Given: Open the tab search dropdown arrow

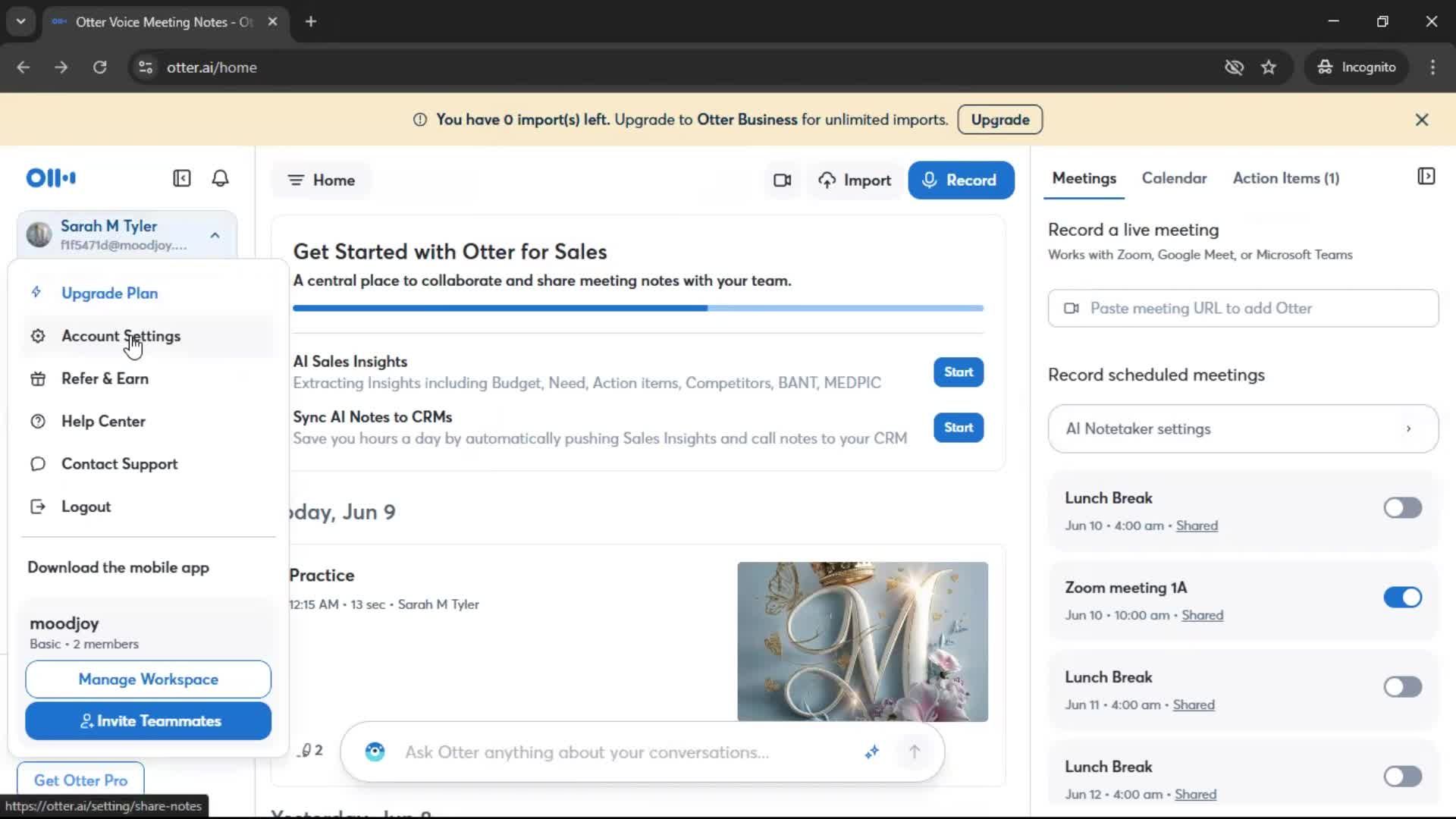Looking at the screenshot, I should (21, 21).
